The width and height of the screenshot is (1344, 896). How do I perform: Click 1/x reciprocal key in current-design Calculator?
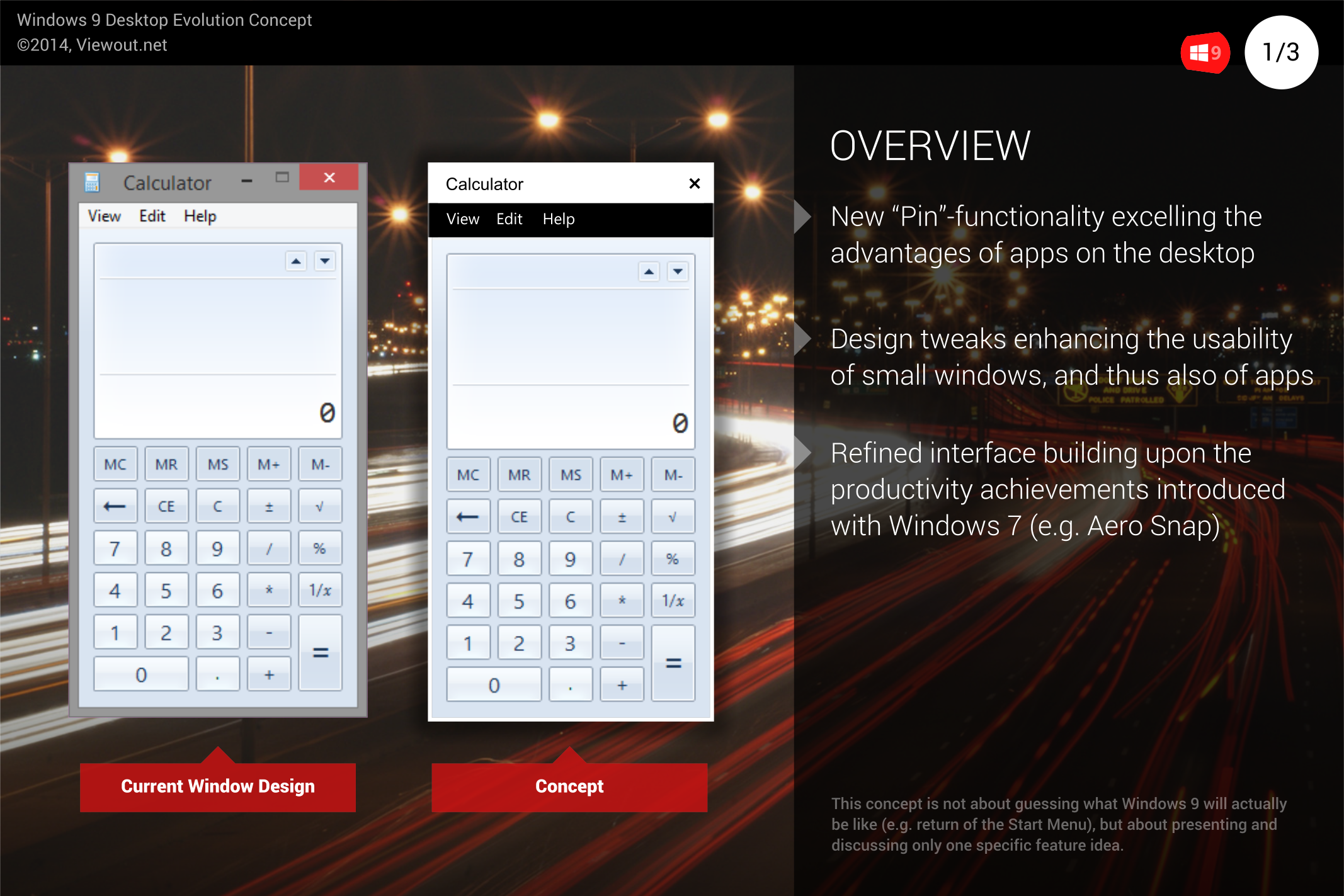[320, 590]
